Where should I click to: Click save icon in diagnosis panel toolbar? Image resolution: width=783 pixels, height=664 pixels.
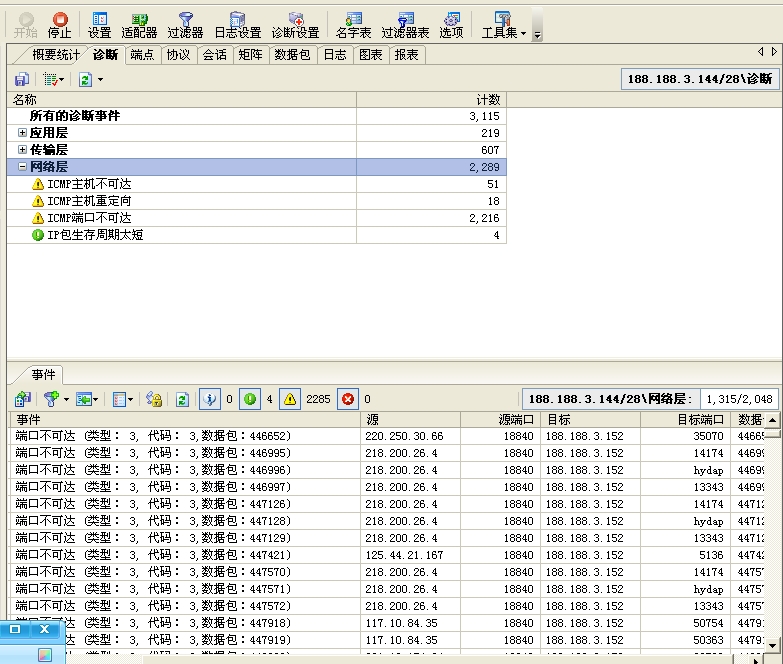click(x=21, y=79)
